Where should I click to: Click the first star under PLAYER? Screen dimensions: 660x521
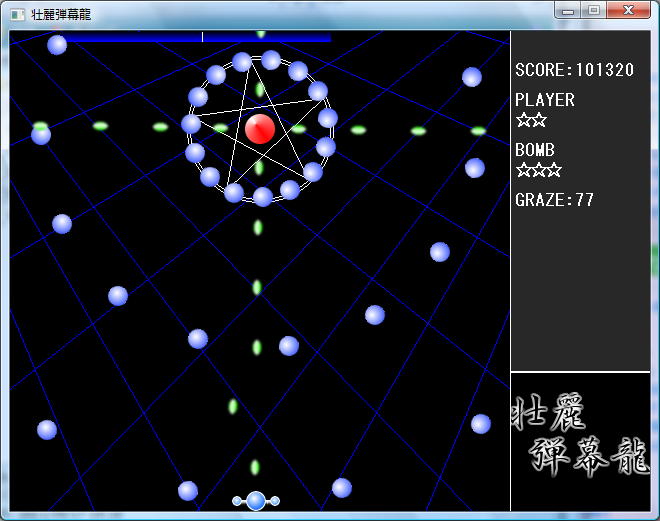coord(523,120)
